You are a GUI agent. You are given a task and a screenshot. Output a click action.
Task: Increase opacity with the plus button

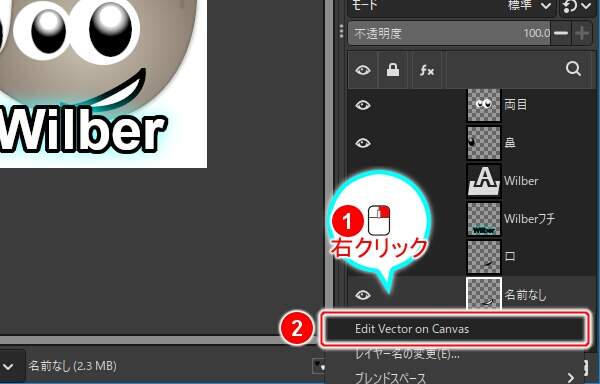(x=582, y=33)
